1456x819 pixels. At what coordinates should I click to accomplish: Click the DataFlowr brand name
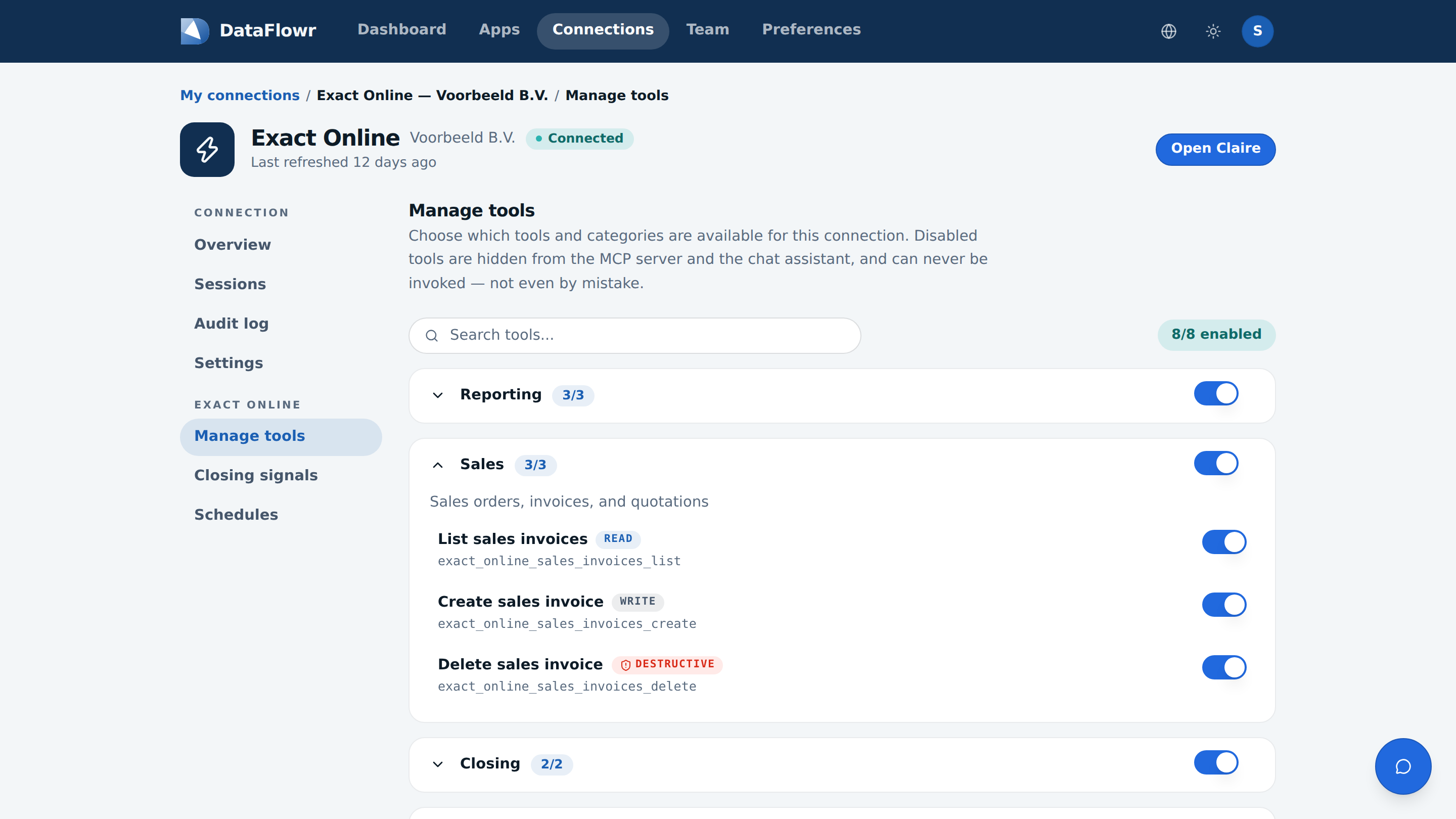pyautogui.click(x=267, y=30)
